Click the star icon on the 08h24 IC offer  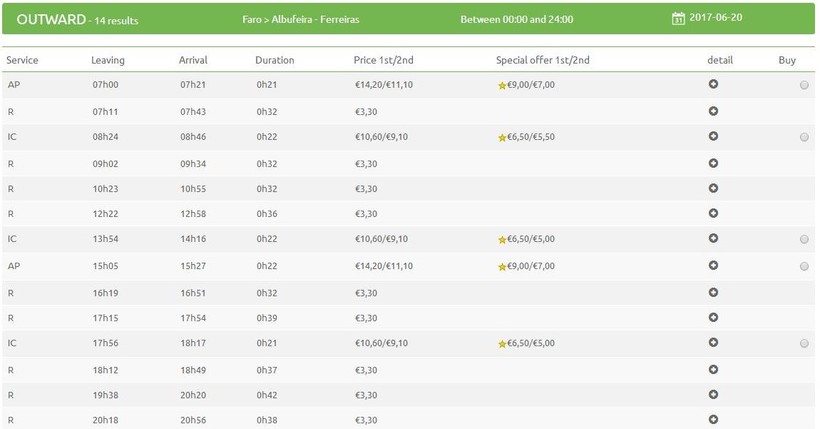502,137
